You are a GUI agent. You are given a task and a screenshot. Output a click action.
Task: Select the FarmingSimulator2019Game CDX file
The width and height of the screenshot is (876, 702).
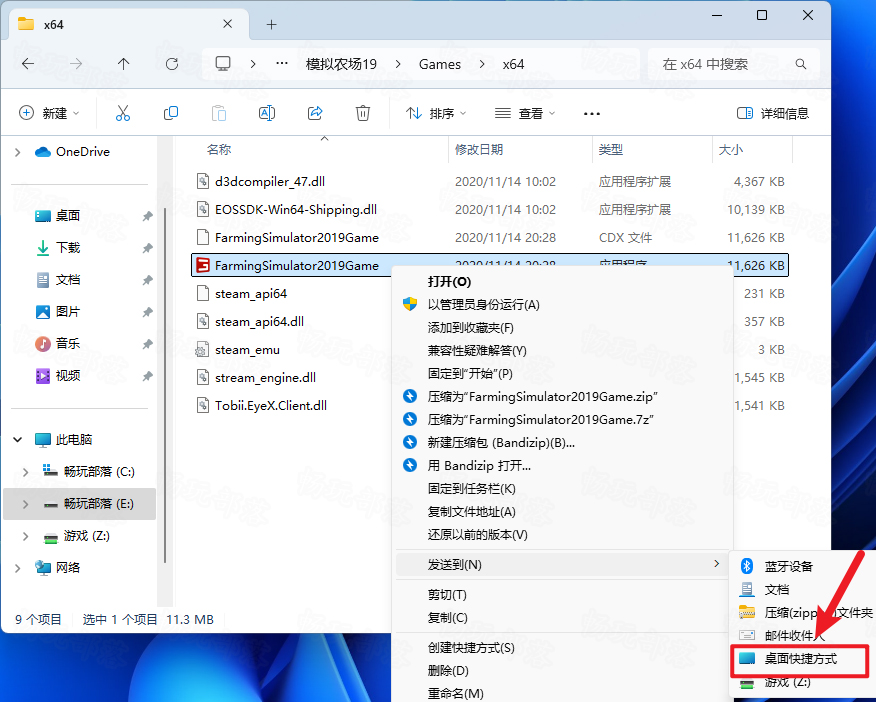[297, 237]
